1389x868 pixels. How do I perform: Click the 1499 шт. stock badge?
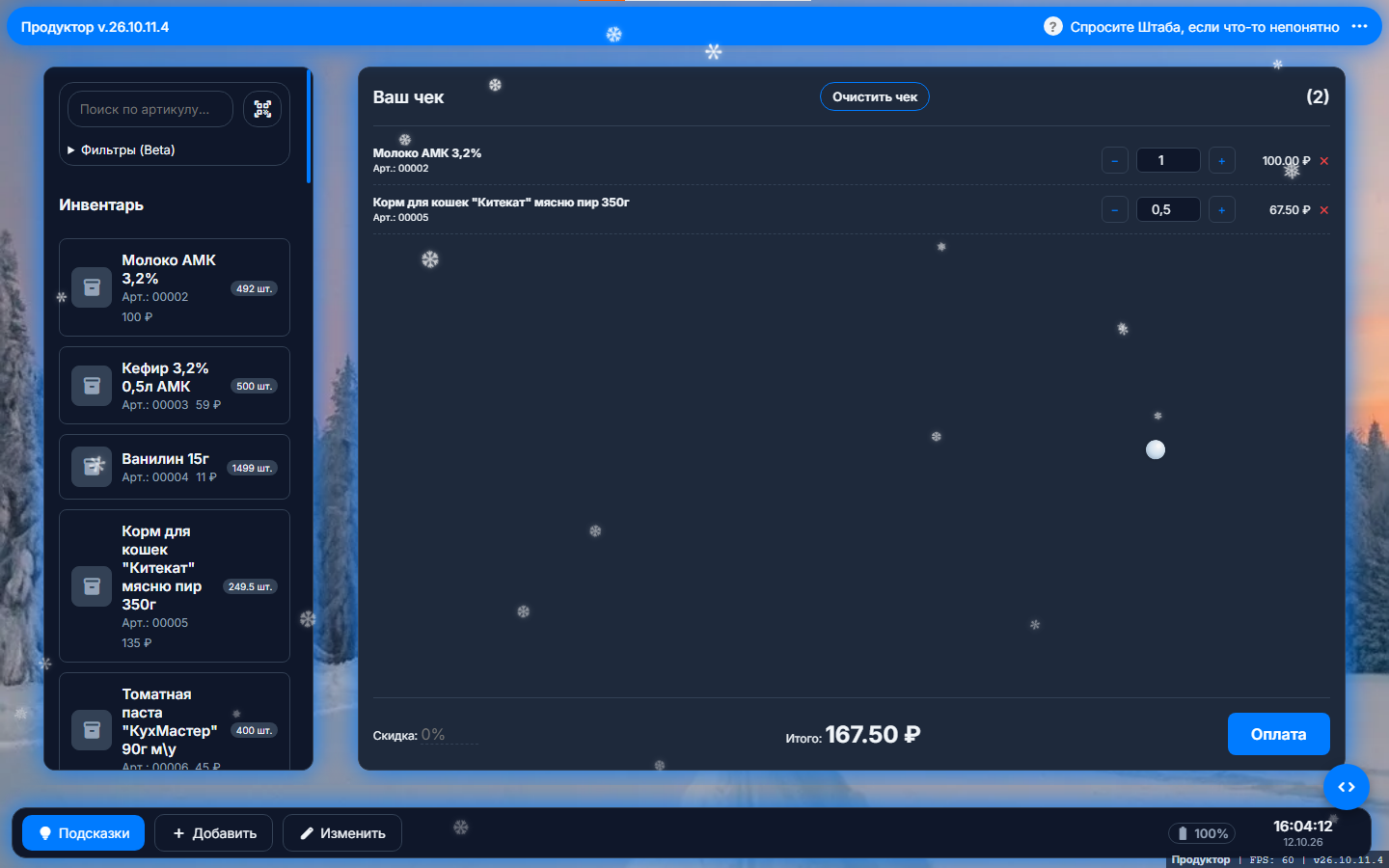tap(252, 468)
